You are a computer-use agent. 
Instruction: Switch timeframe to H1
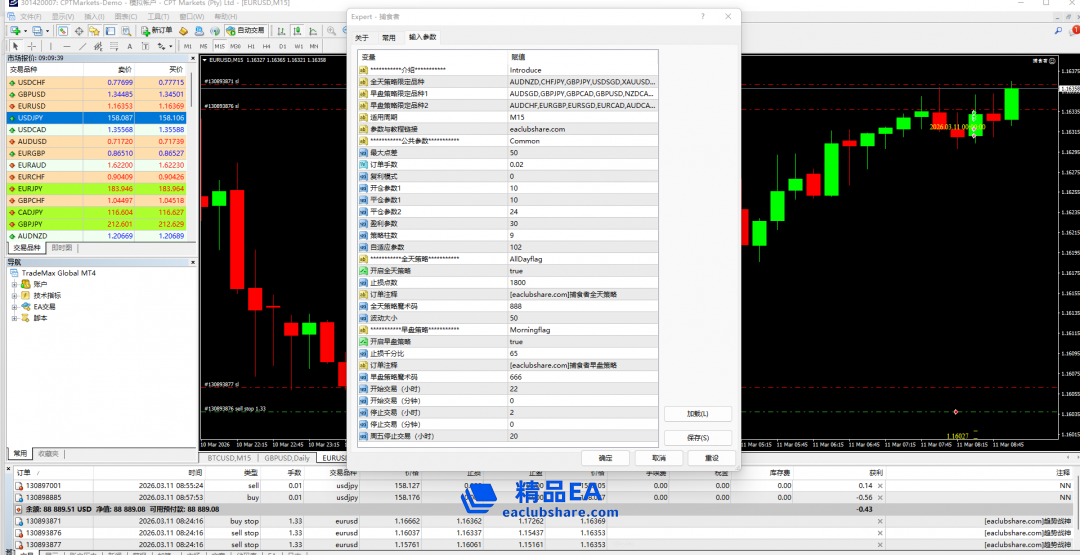pyautogui.click(x=250, y=46)
